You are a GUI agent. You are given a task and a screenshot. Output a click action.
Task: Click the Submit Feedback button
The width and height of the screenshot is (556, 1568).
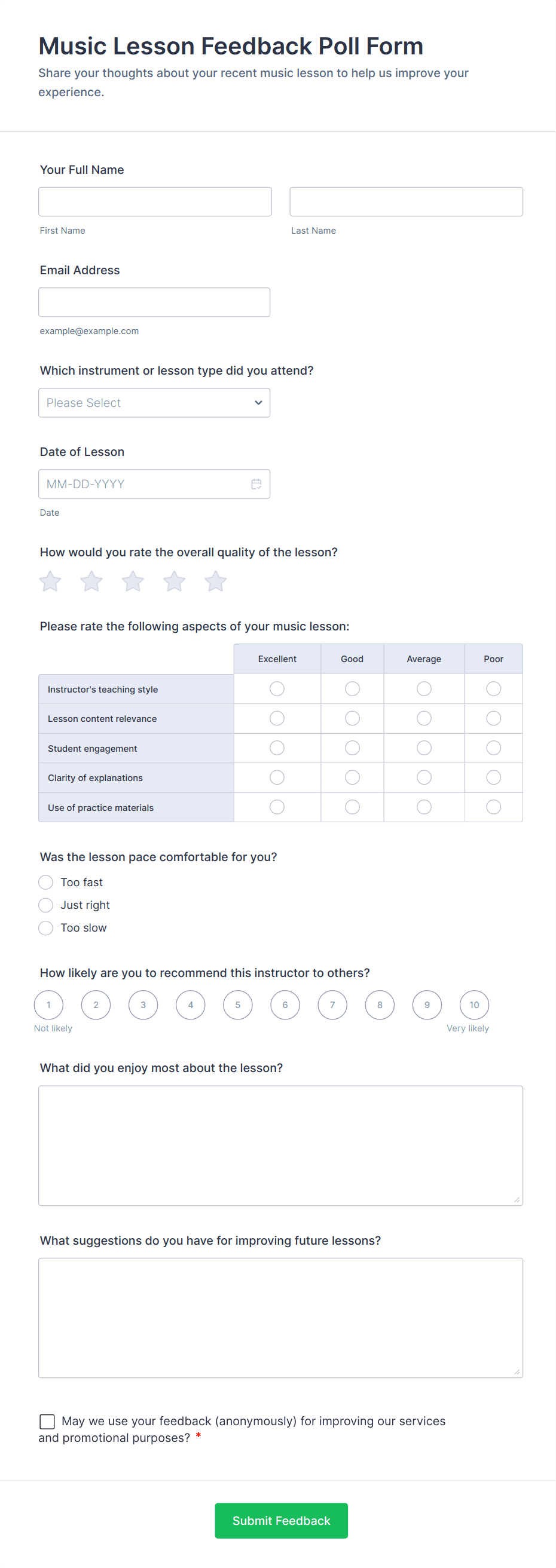[x=281, y=1521]
